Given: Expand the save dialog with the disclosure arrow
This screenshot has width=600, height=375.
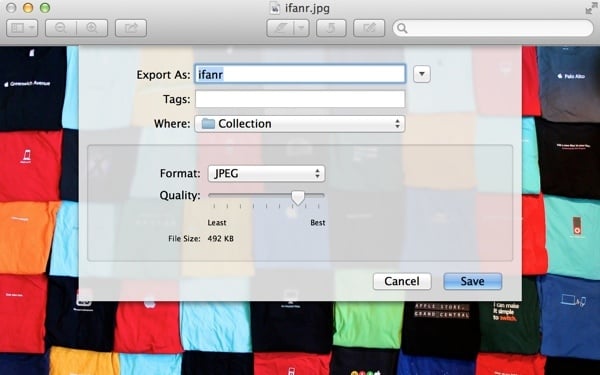Looking at the screenshot, I should pos(422,74).
